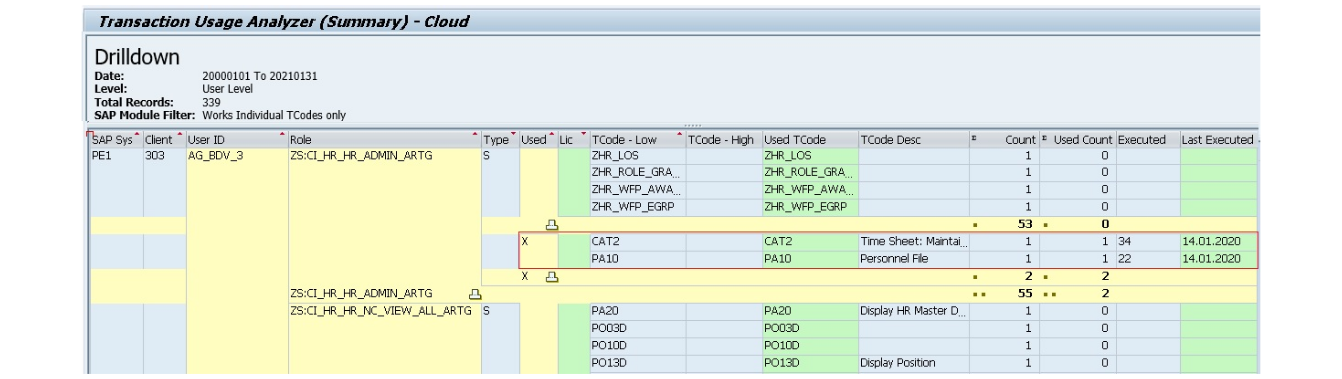Click ZS:CI_HR_HR_ADMIN_ARTG role cell in first row
This screenshot has height=379, width=1342.
coord(384,157)
